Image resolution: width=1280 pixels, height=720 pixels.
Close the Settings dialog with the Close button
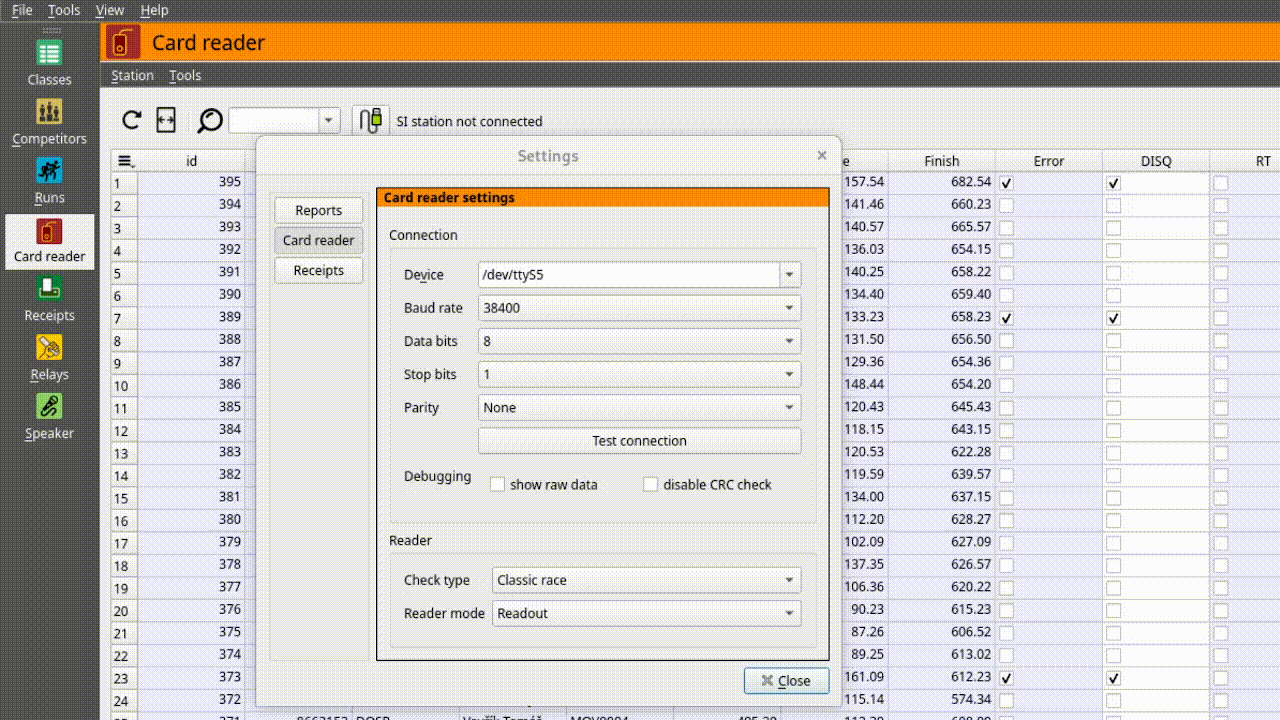(x=787, y=681)
